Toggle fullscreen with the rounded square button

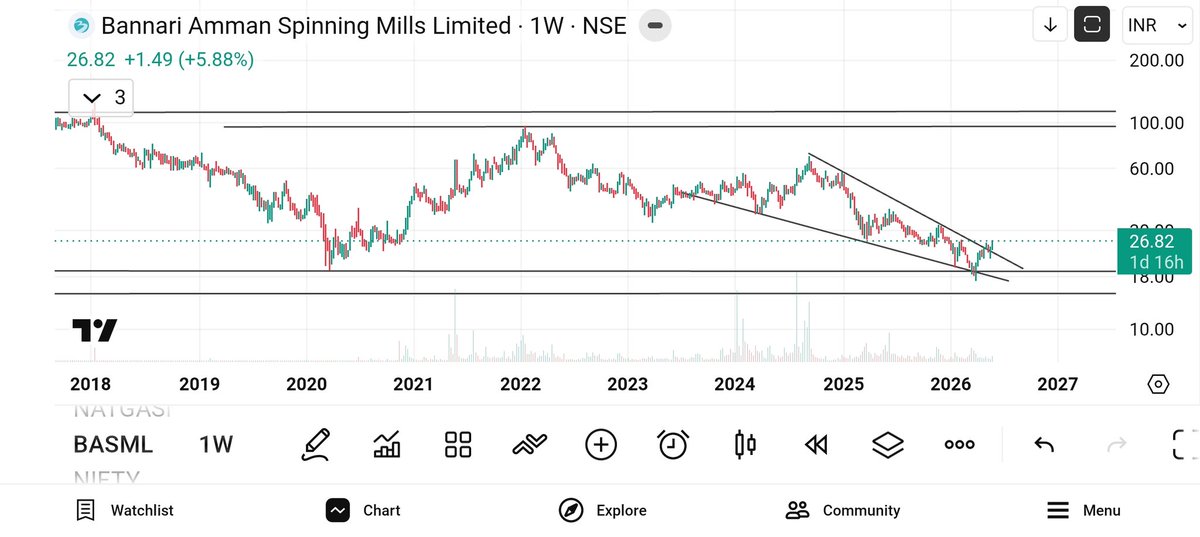(1092, 25)
